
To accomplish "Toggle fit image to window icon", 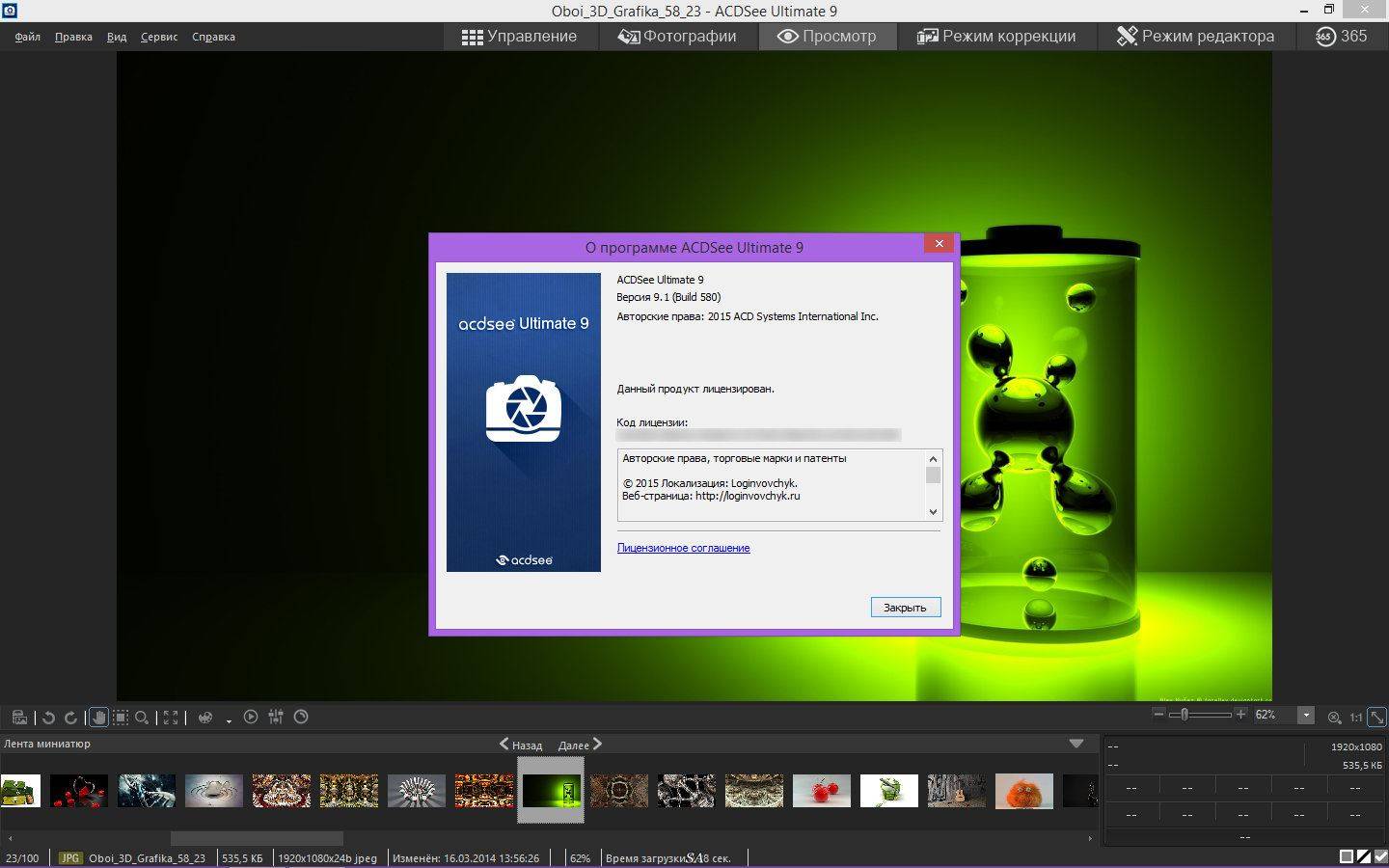I will (1377, 717).
